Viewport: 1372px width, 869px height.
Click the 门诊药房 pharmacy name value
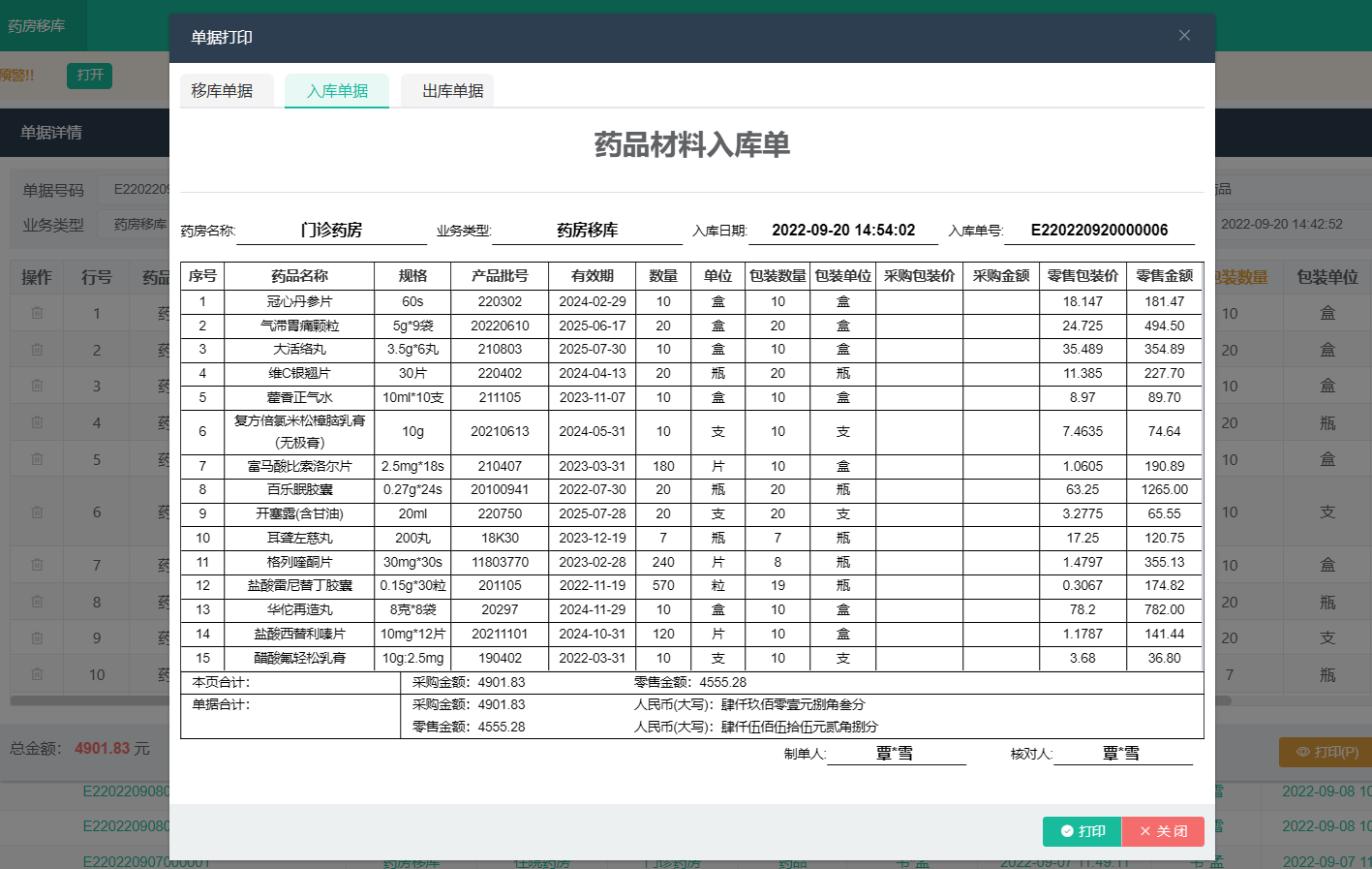coord(331,231)
